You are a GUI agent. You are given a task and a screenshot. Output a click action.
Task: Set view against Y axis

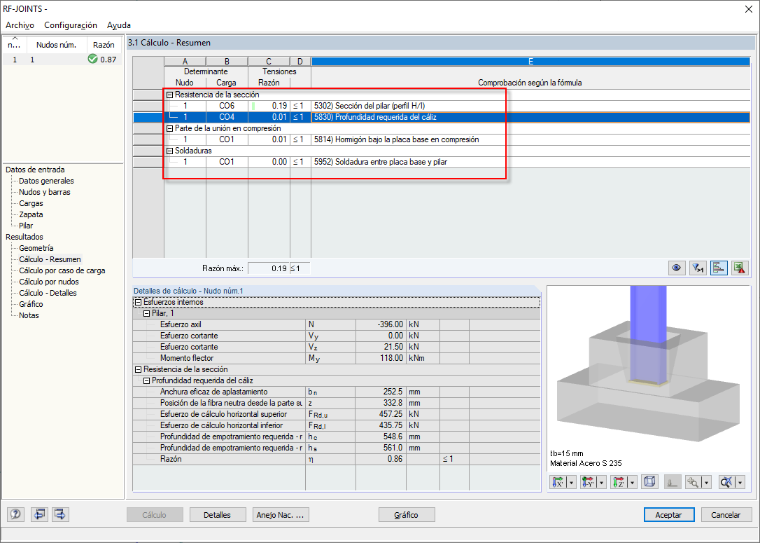[588, 482]
